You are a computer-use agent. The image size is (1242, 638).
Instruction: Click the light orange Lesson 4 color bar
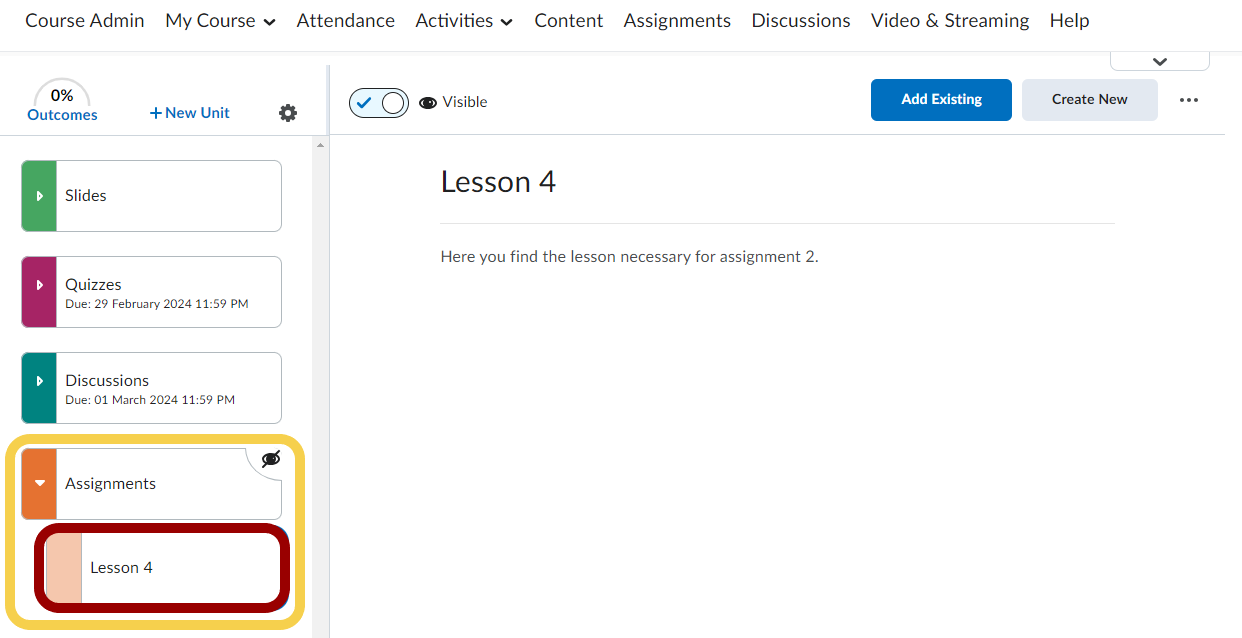[65, 568]
